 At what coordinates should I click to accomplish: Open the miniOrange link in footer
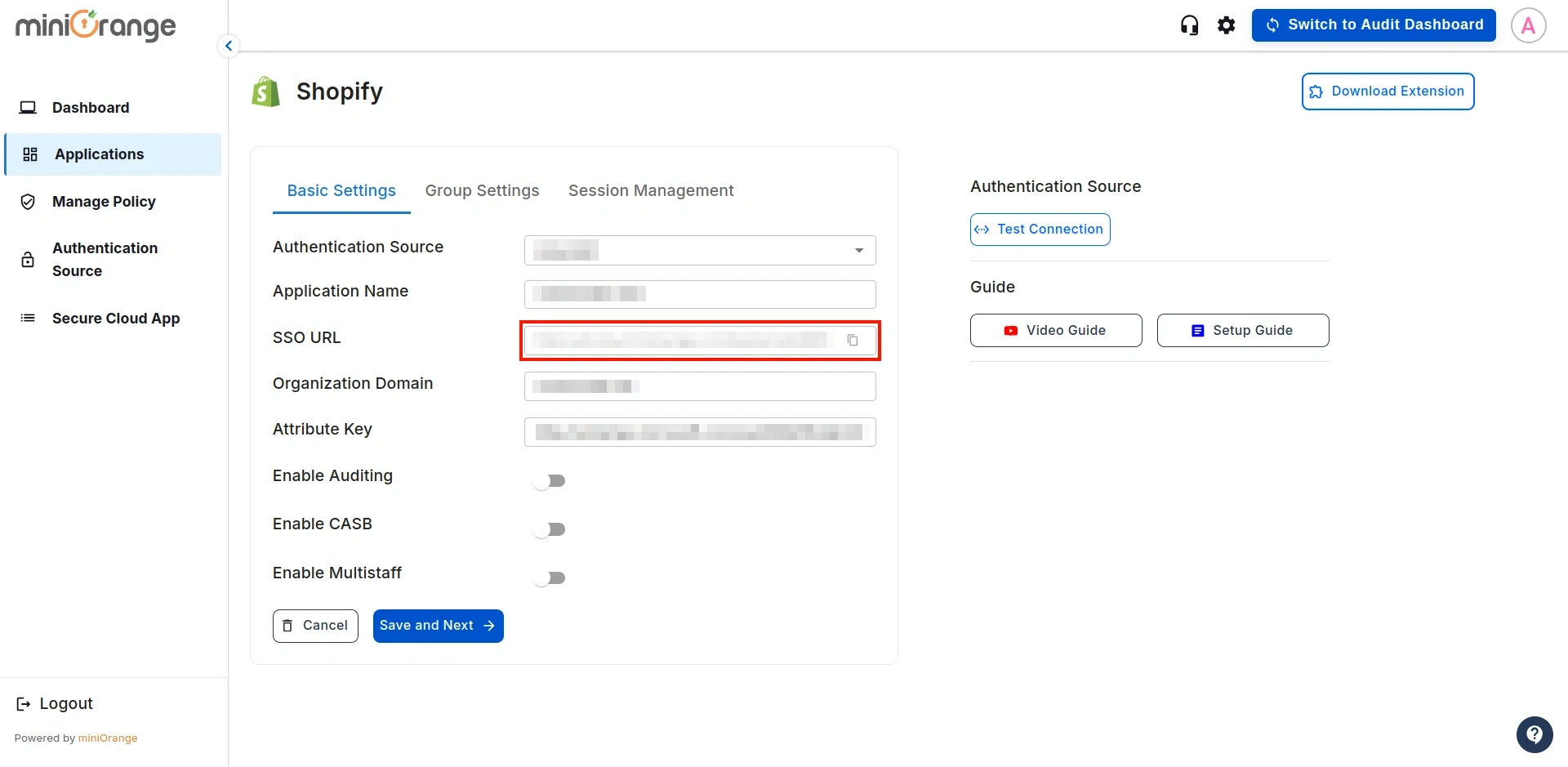click(109, 738)
